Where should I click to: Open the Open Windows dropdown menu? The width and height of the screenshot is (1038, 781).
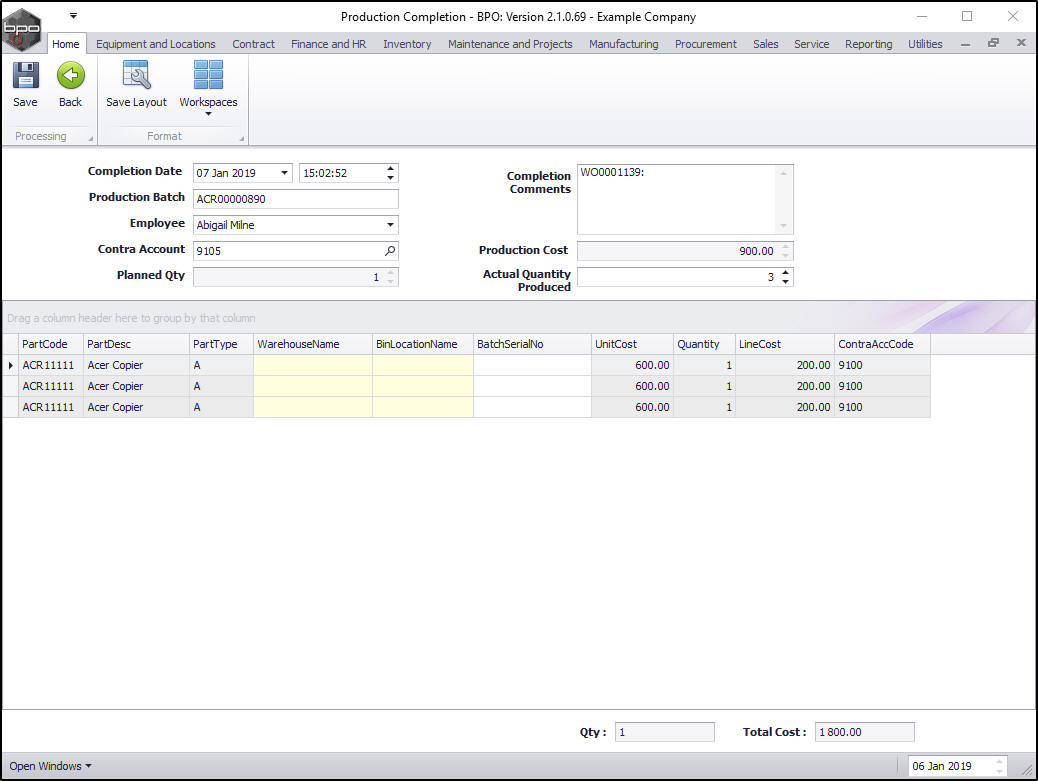click(x=50, y=766)
